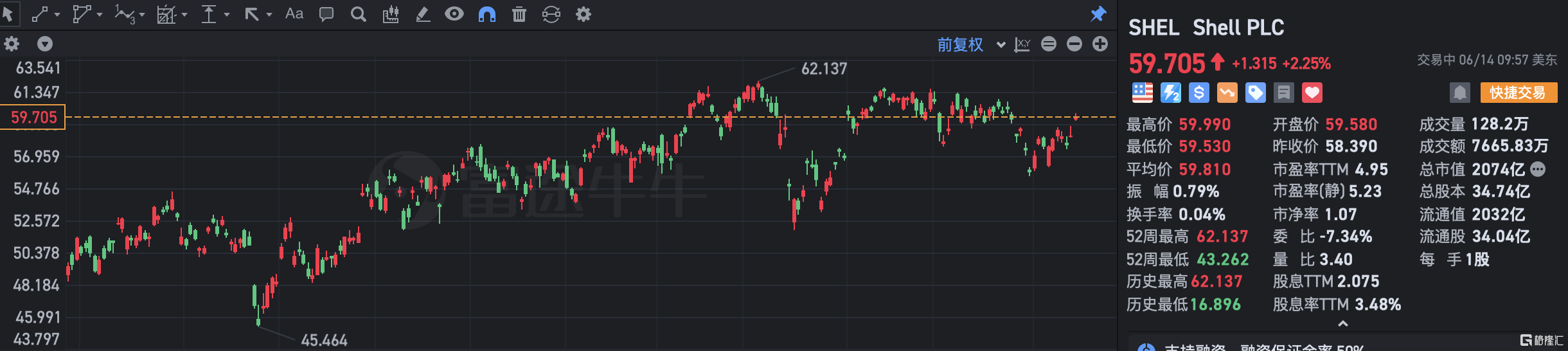Click the 52周最高 62.137 value

click(1222, 237)
